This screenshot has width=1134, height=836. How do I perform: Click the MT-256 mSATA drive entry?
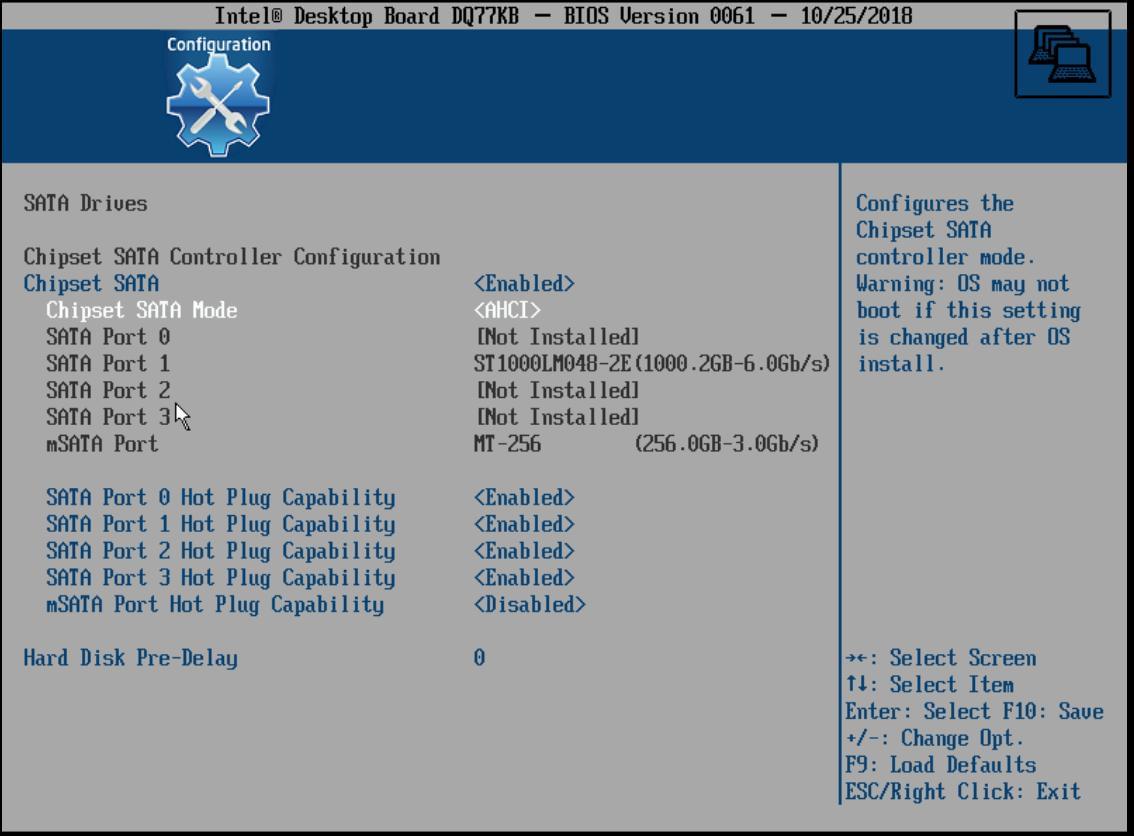[646, 444]
